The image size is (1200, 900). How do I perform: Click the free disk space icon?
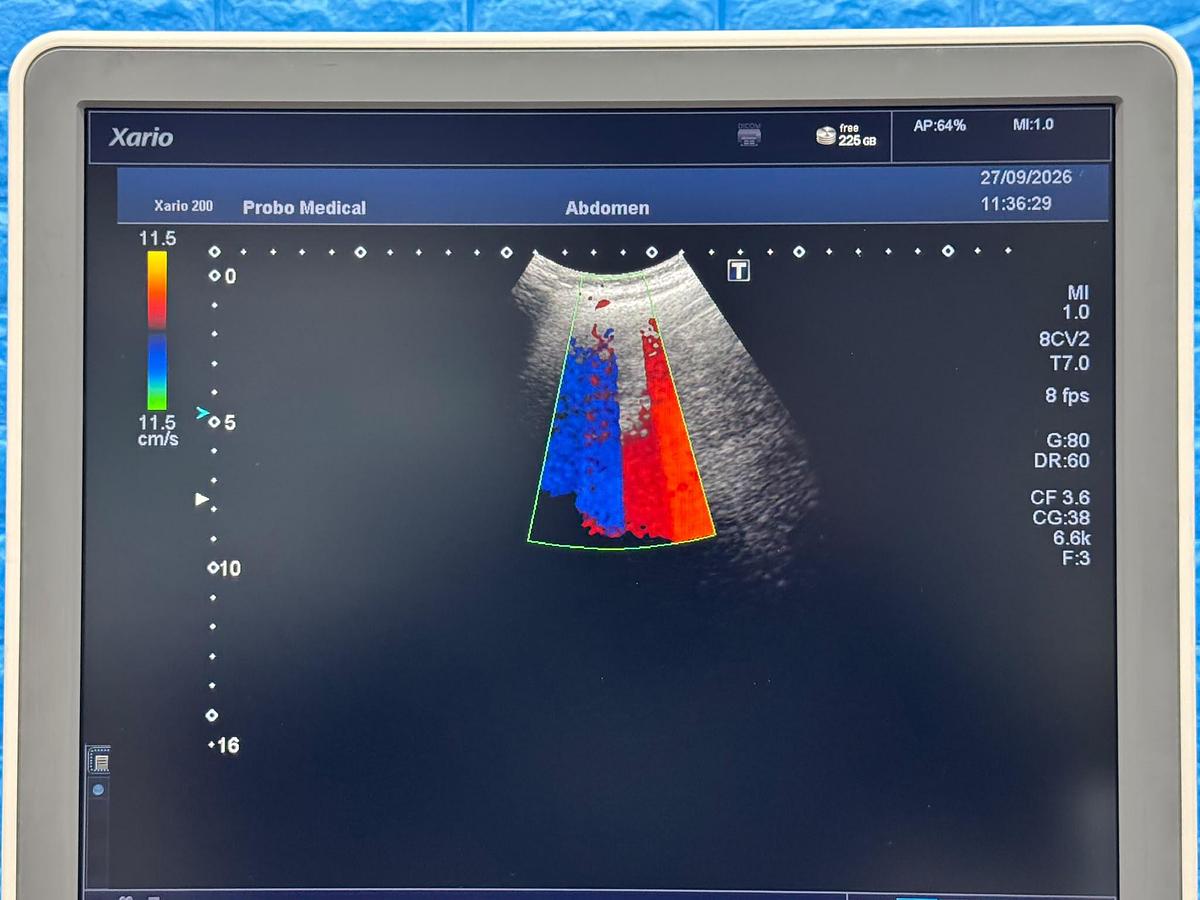[826, 136]
